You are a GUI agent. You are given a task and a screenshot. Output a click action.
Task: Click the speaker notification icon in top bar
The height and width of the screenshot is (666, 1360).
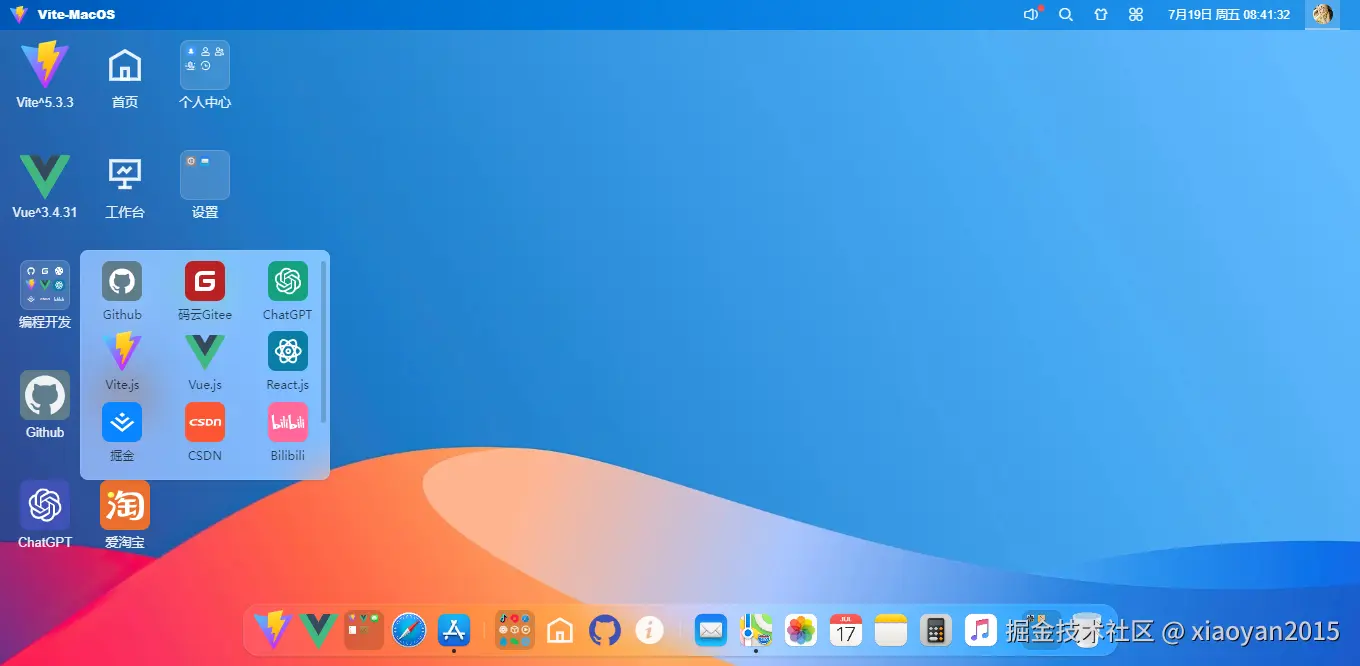pyautogui.click(x=1032, y=15)
